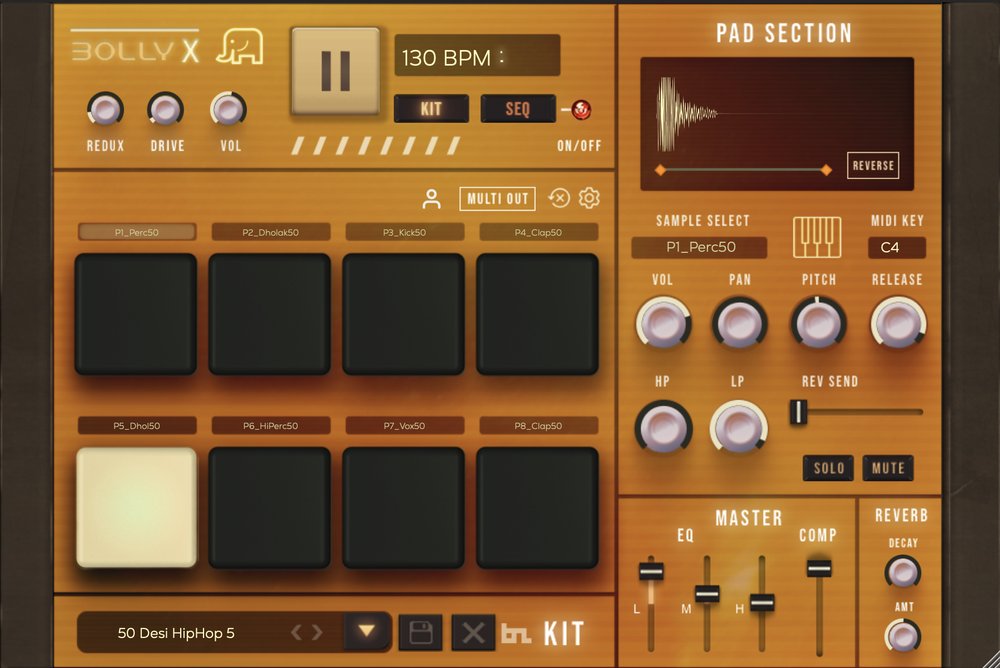Click the reset history icon next to MULTI OUT
Image resolution: width=1000 pixels, height=668 pixels.
click(x=560, y=198)
